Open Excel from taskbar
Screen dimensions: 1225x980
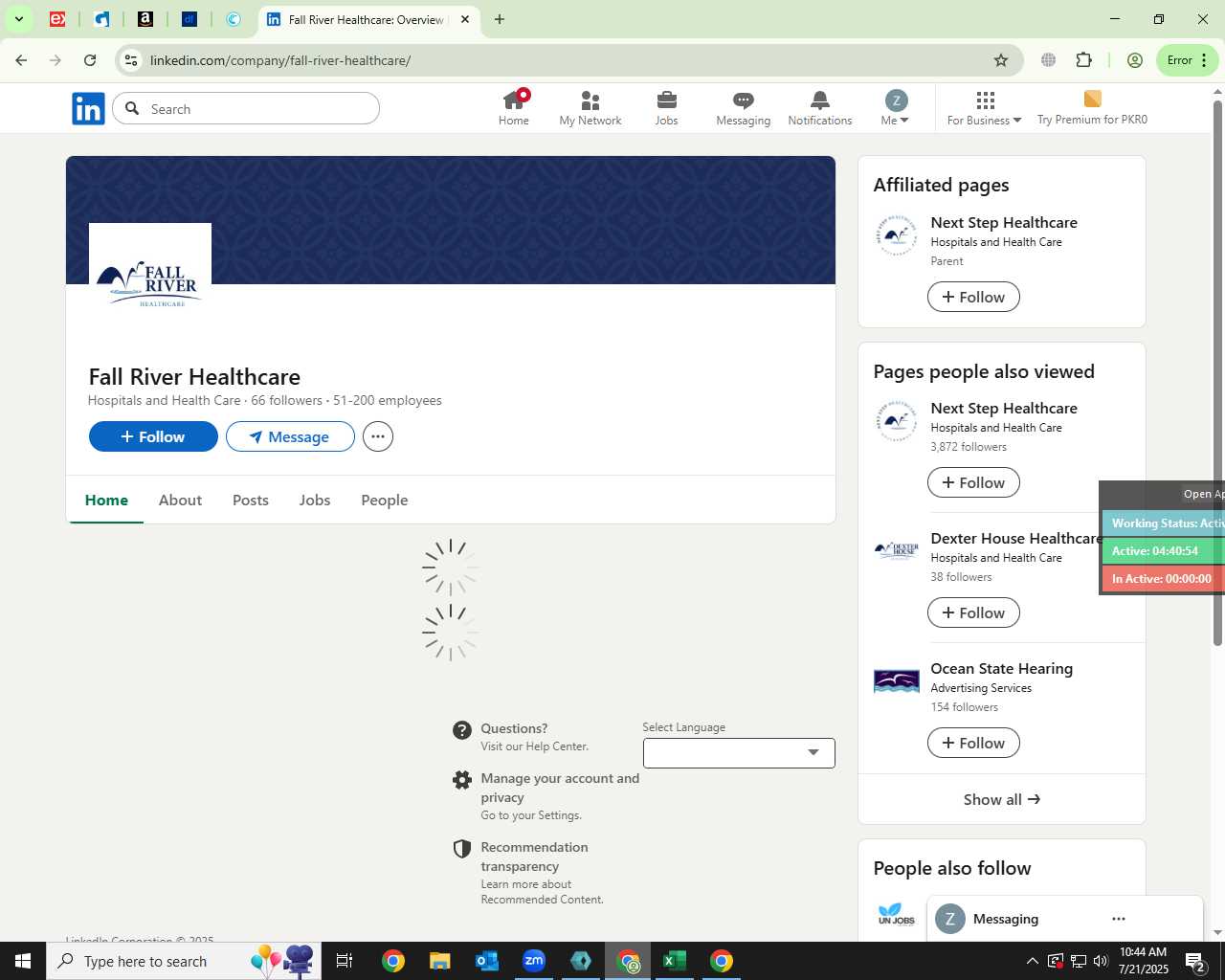pos(675,961)
